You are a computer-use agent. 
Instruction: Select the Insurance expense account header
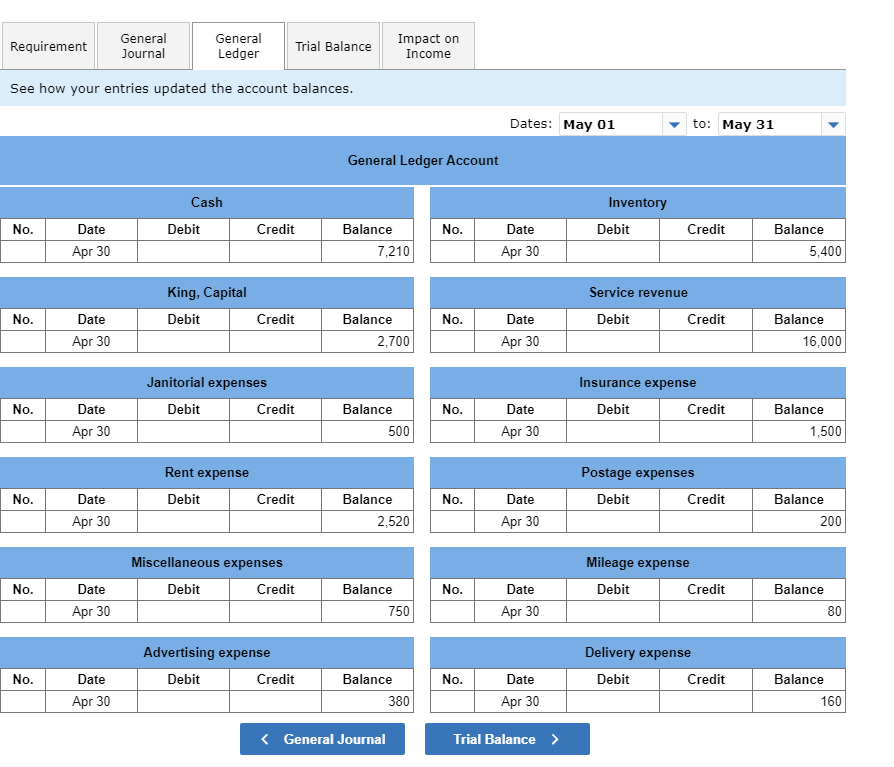pos(637,383)
